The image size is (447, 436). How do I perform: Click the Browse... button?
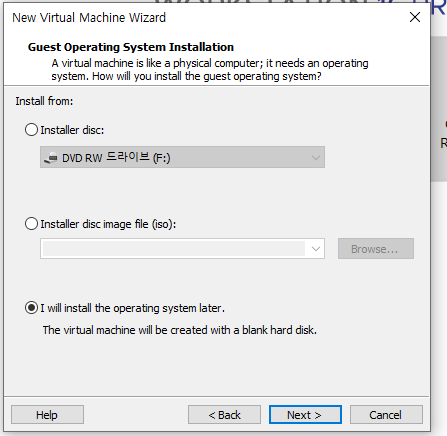point(376,249)
